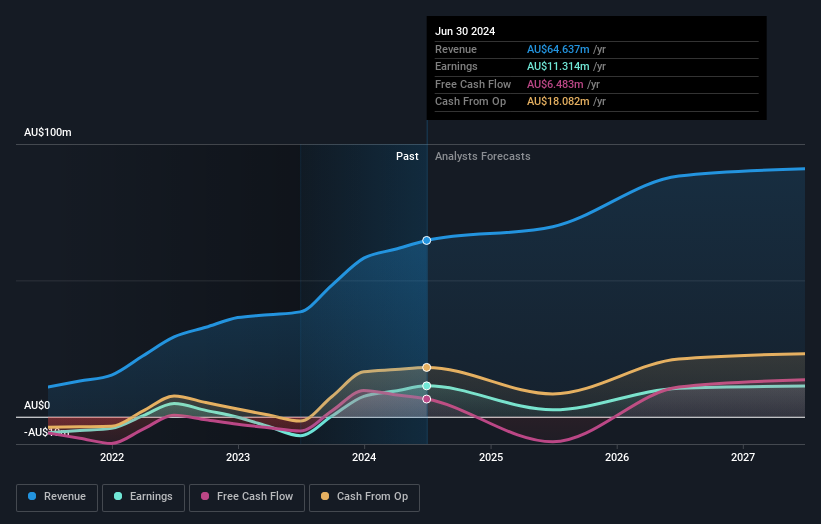Image resolution: width=821 pixels, height=524 pixels.
Task: Click the Jun 30 2024 tooltip date
Action: pos(465,31)
